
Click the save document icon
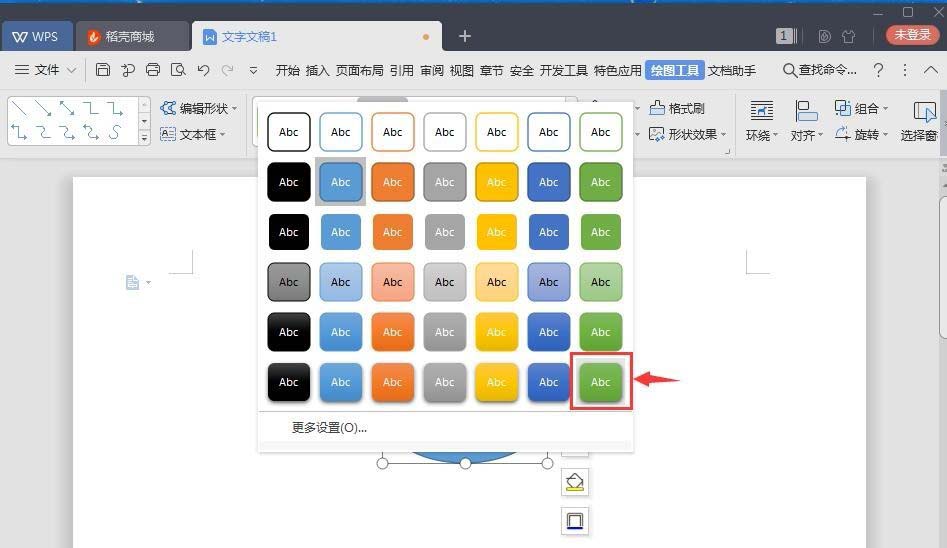103,70
